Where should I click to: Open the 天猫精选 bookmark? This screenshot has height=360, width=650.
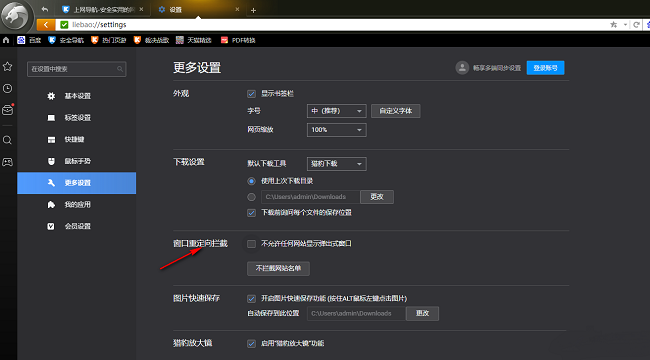coord(194,40)
